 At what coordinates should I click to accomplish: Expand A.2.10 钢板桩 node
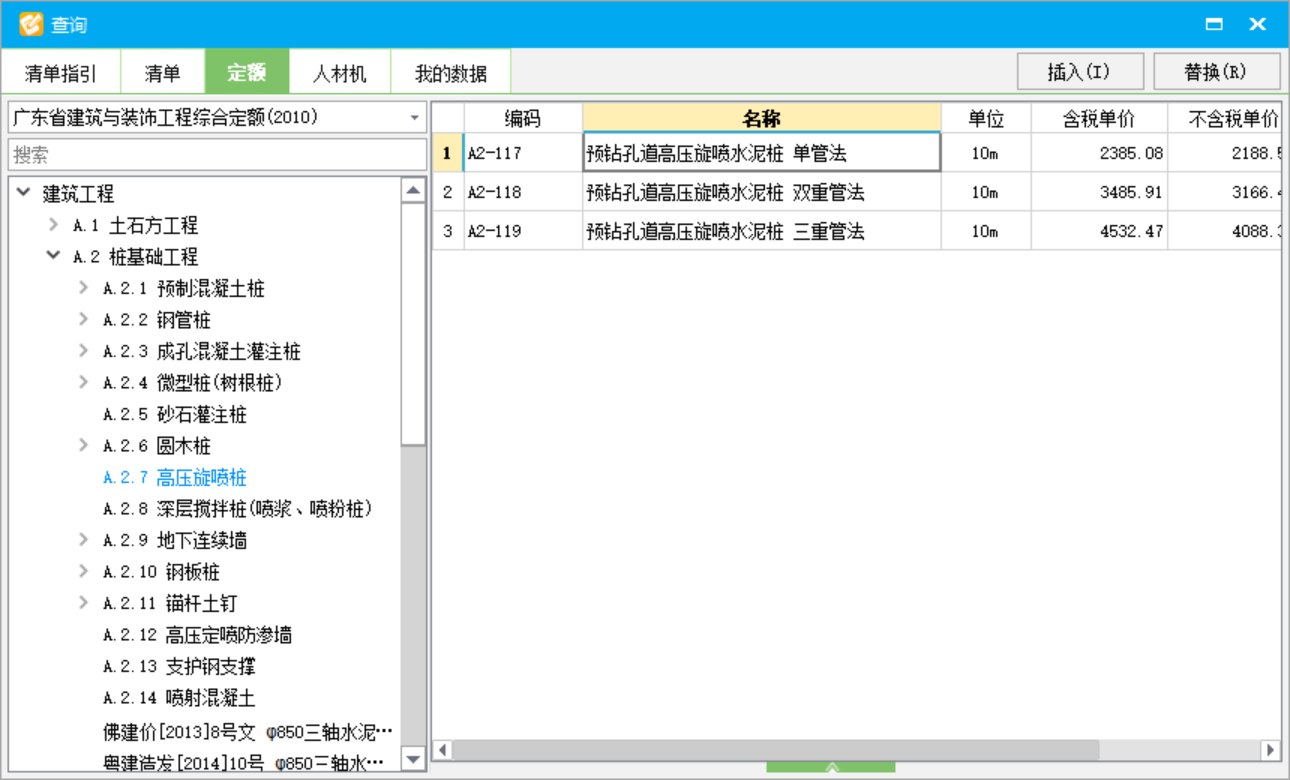pos(84,571)
